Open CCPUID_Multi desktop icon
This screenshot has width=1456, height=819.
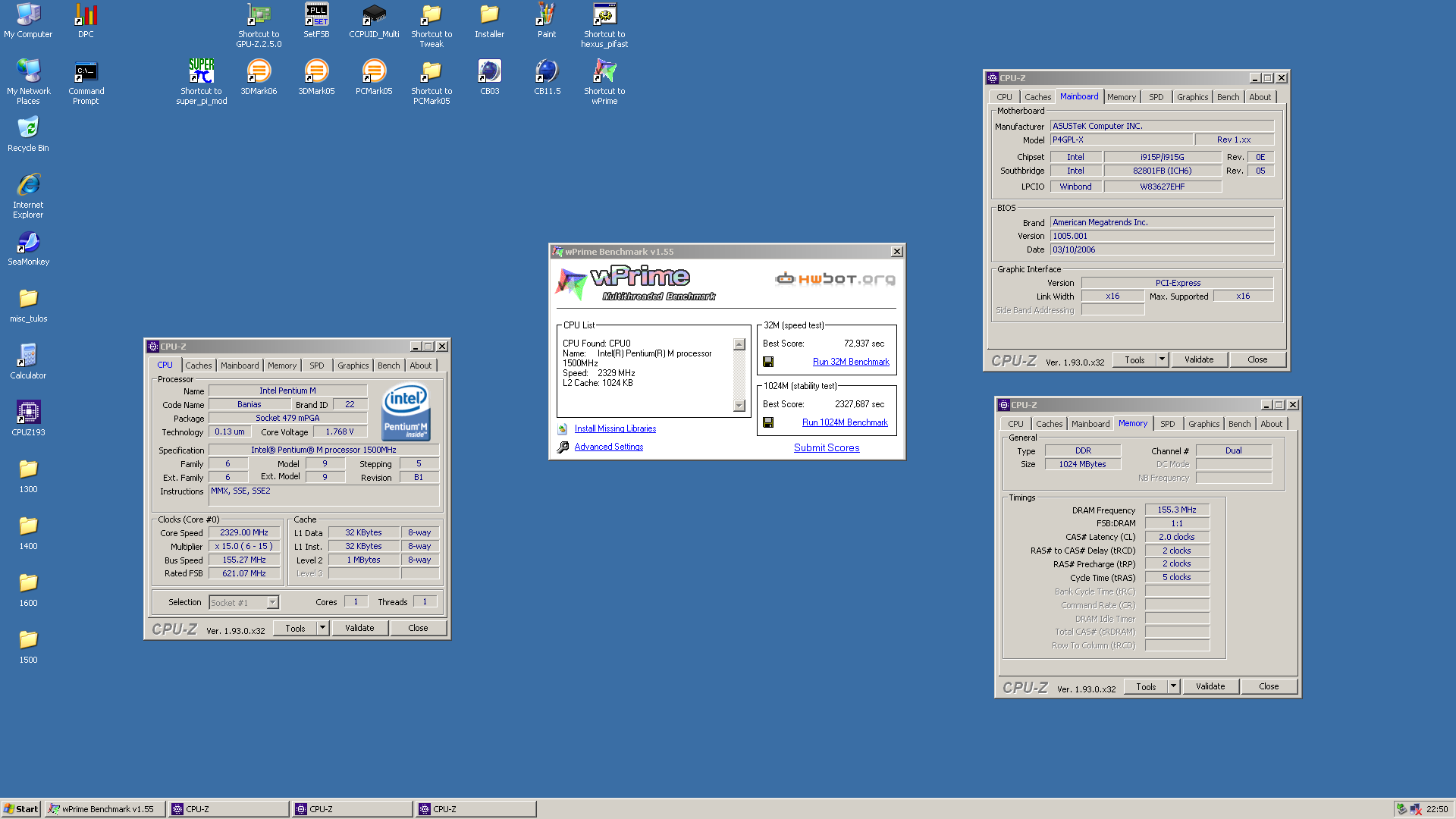(x=374, y=20)
